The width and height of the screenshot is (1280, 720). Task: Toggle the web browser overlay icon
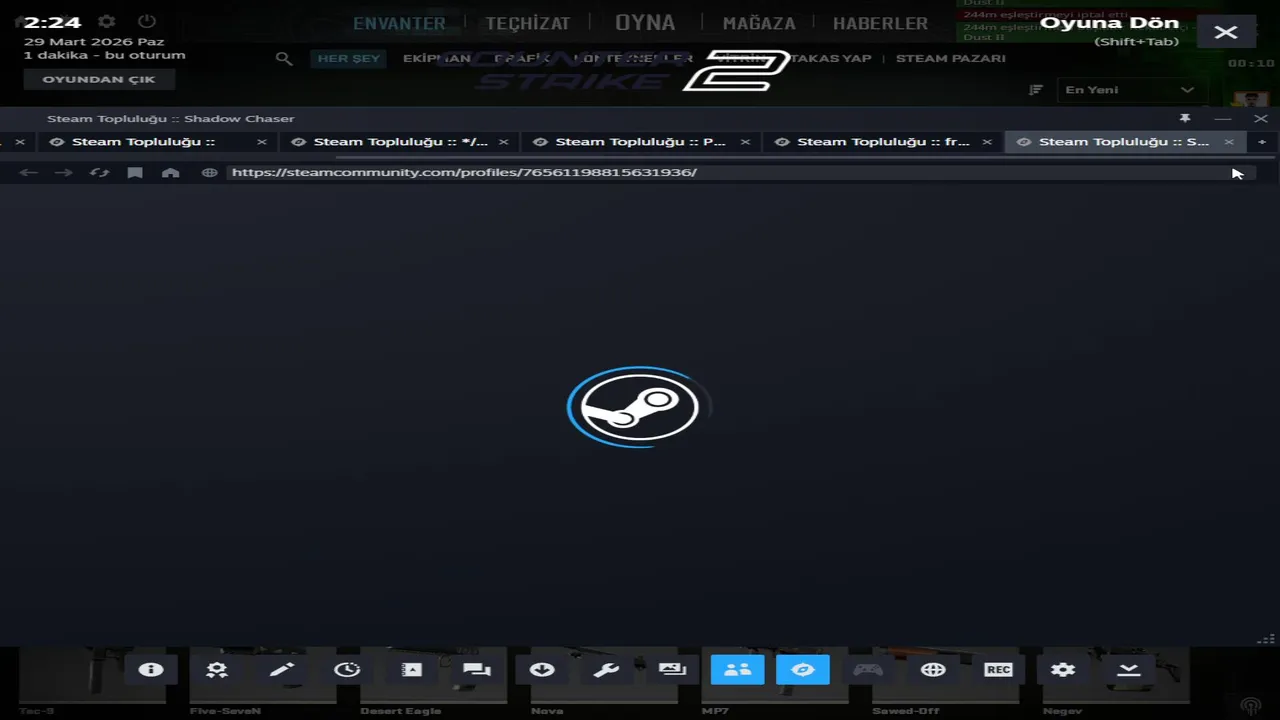(x=803, y=670)
